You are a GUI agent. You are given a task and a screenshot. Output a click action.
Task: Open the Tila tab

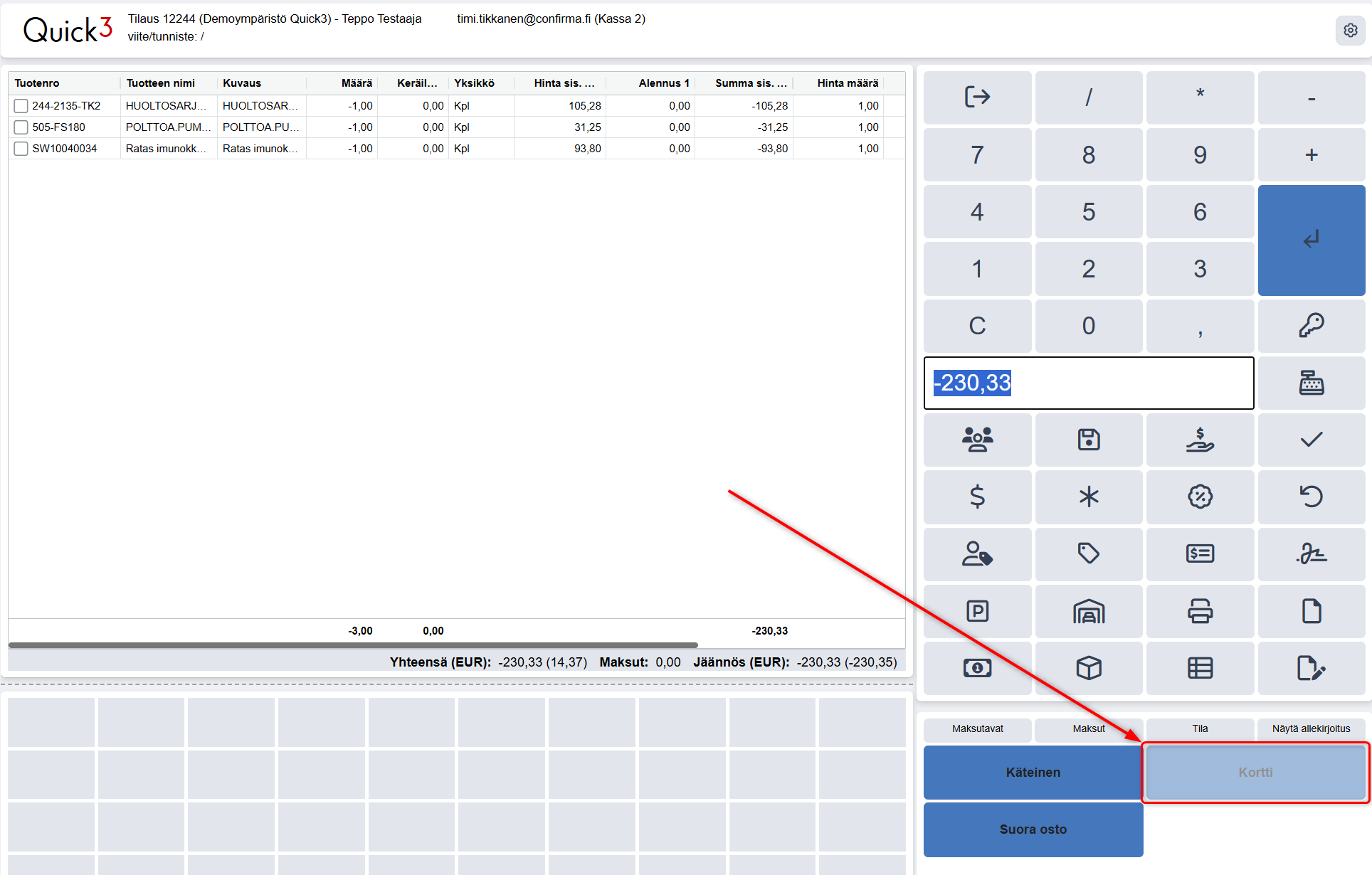1200,728
